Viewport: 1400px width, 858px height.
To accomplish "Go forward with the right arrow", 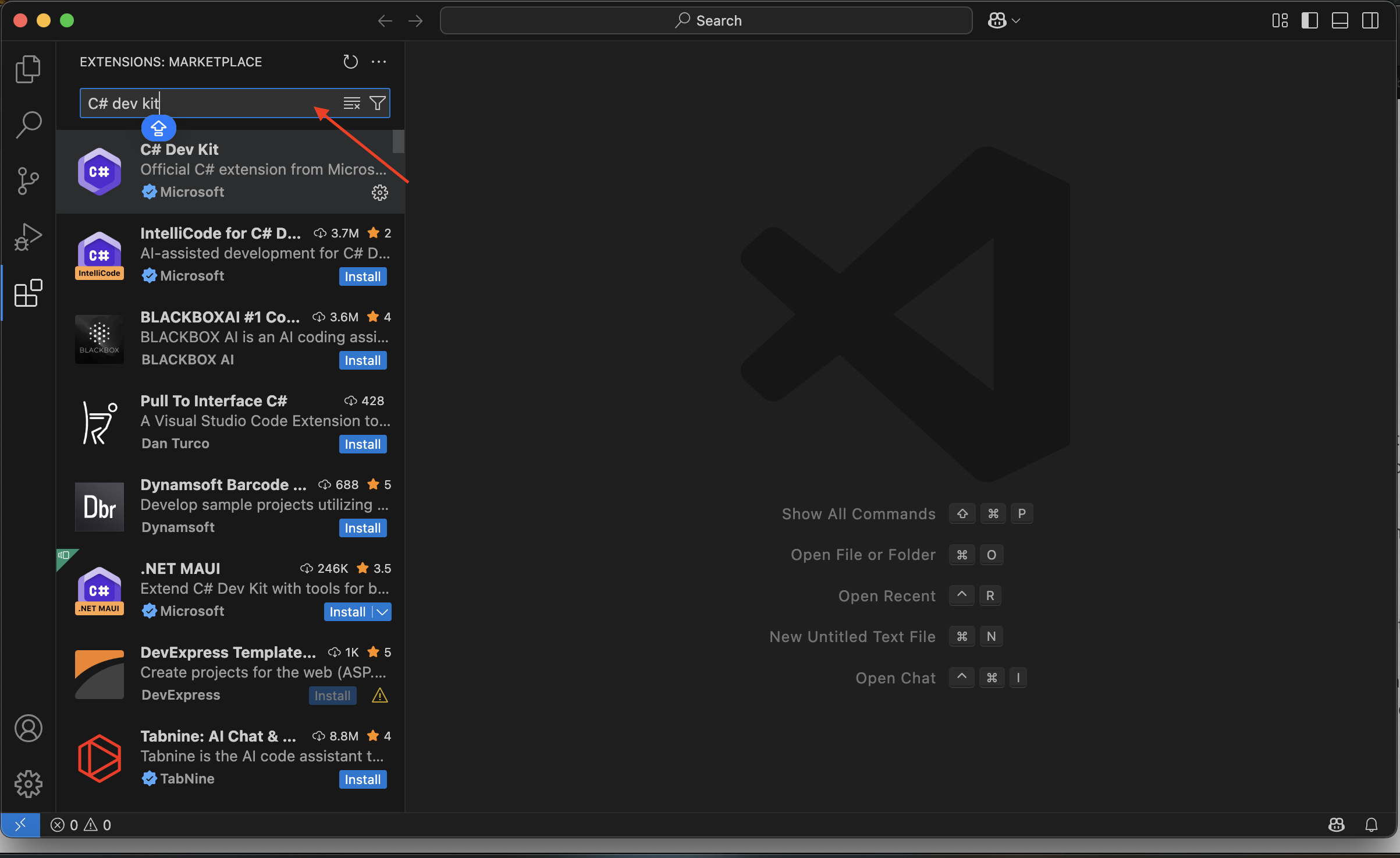I will 415,21.
